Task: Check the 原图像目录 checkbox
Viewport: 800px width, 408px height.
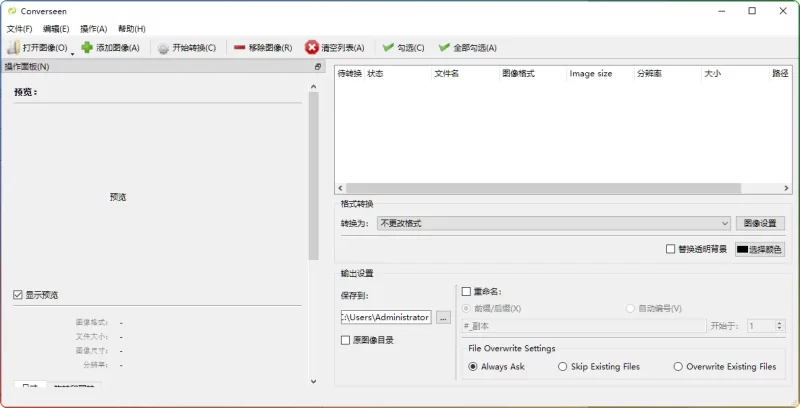Action: tap(345, 340)
